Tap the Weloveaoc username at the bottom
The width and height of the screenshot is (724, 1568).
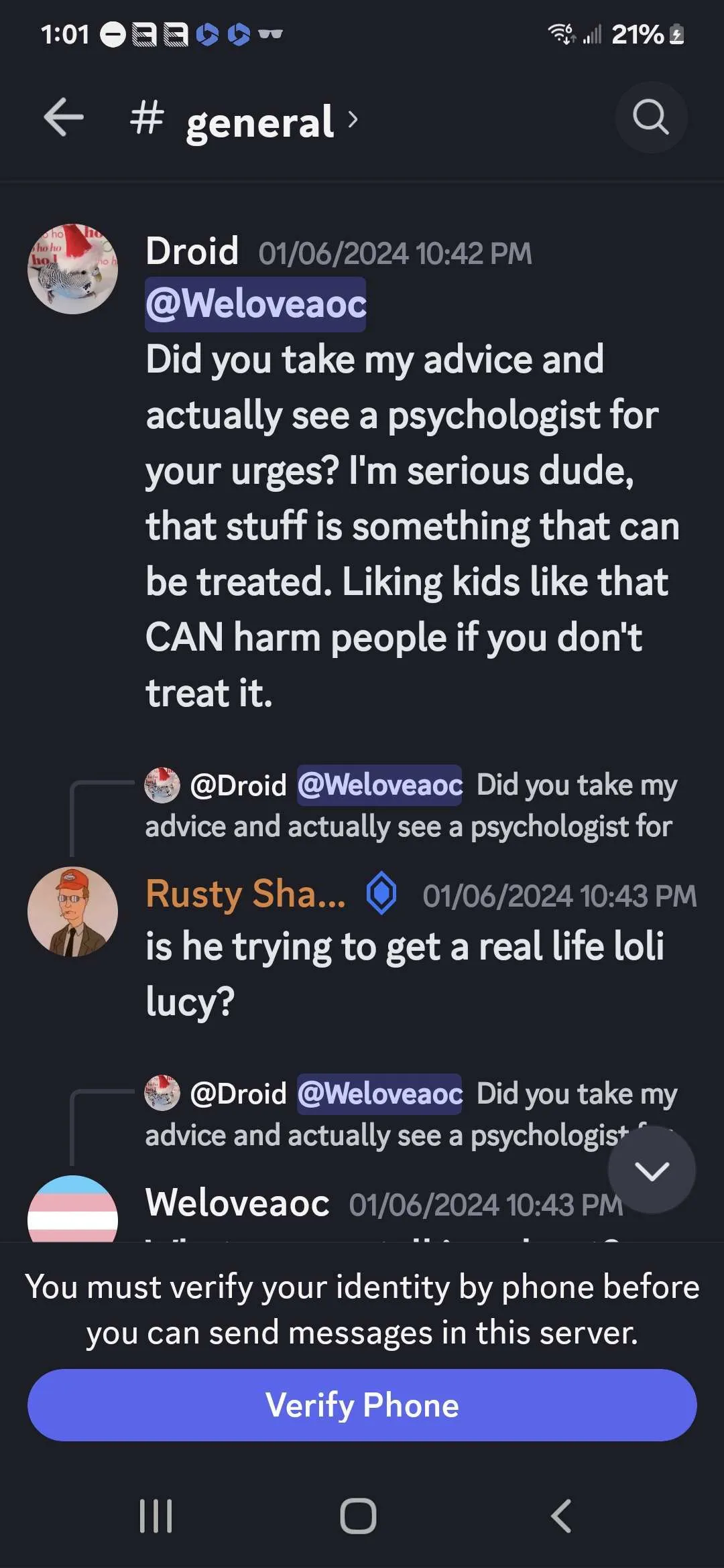237,1203
